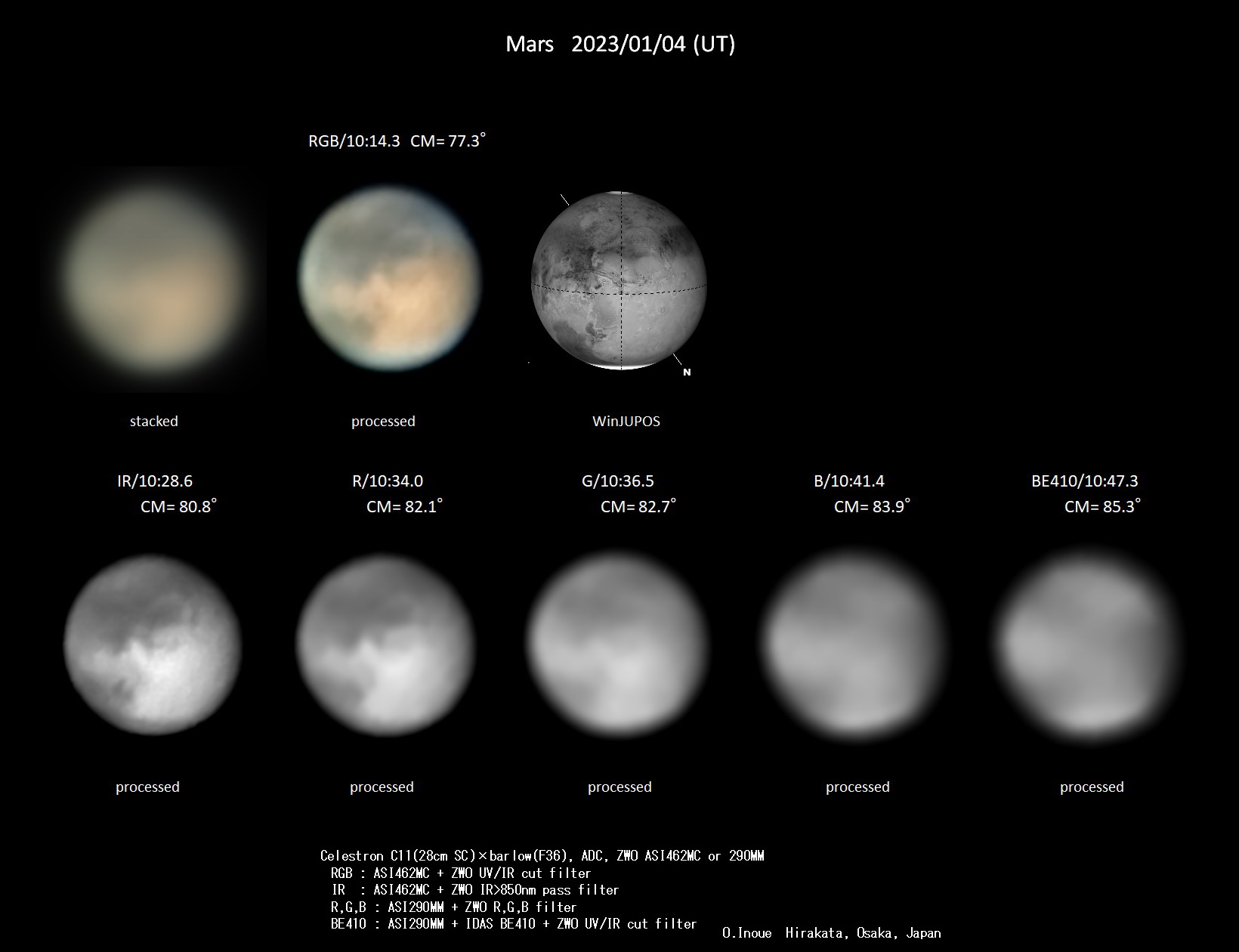Click the 'R/10:34.0' label

(x=388, y=481)
